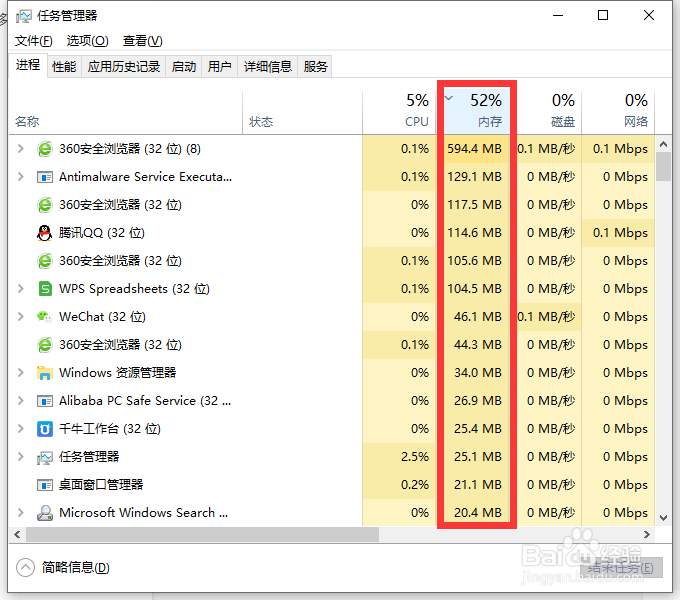Expand the WPS Spreadsheets process group
Screen dimensions: 680x600
coord(20,288)
